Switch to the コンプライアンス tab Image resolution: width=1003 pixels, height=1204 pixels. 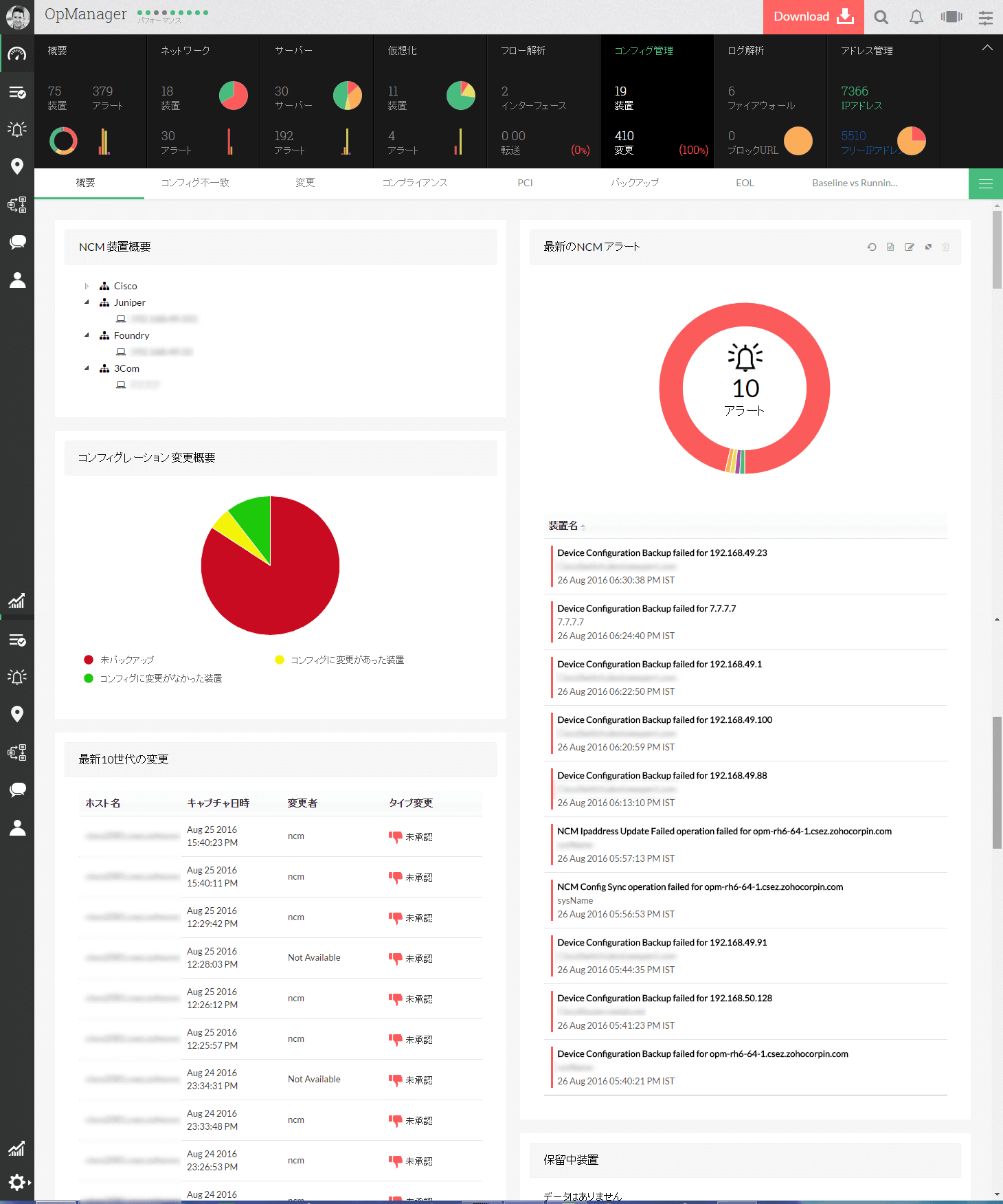click(415, 183)
